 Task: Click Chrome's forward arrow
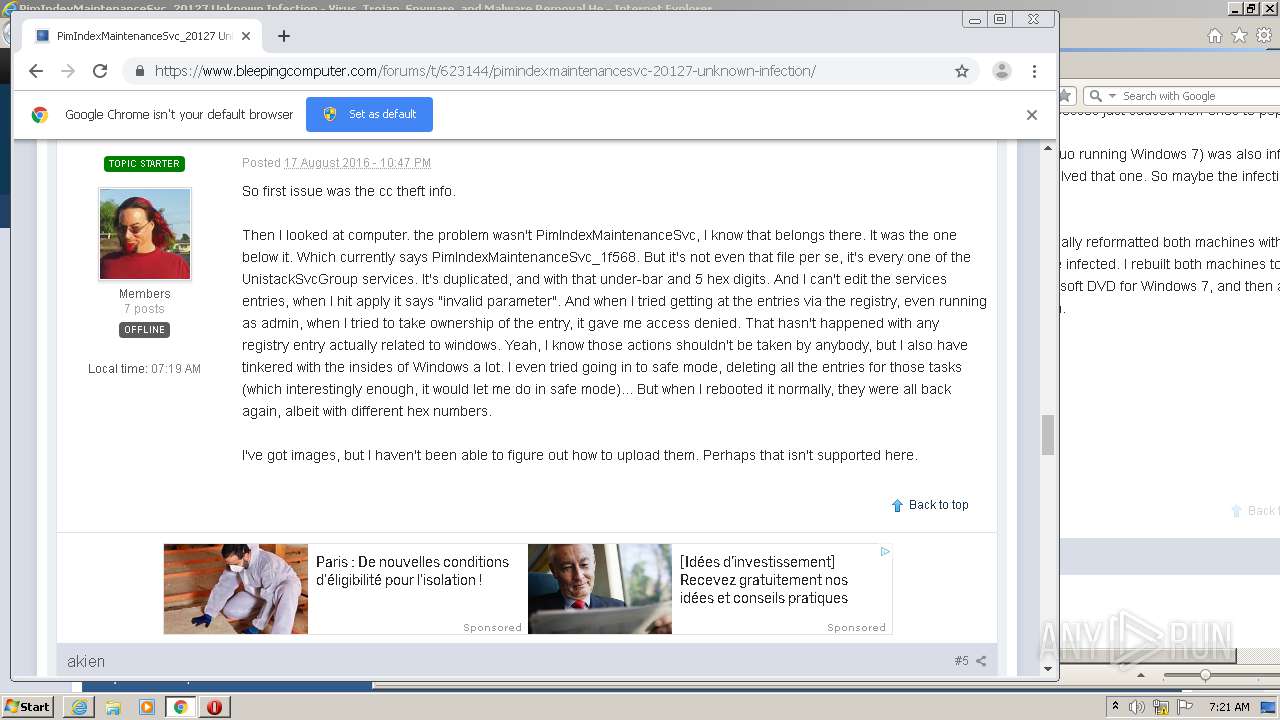click(68, 71)
